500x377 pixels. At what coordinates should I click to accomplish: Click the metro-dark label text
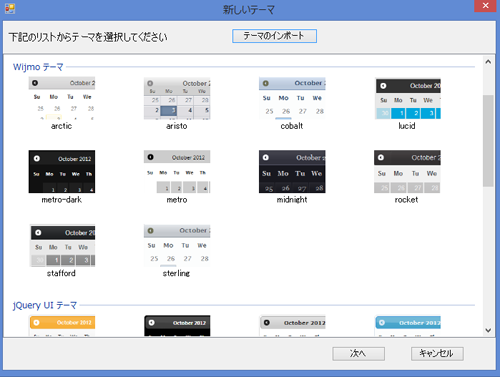coord(62,200)
